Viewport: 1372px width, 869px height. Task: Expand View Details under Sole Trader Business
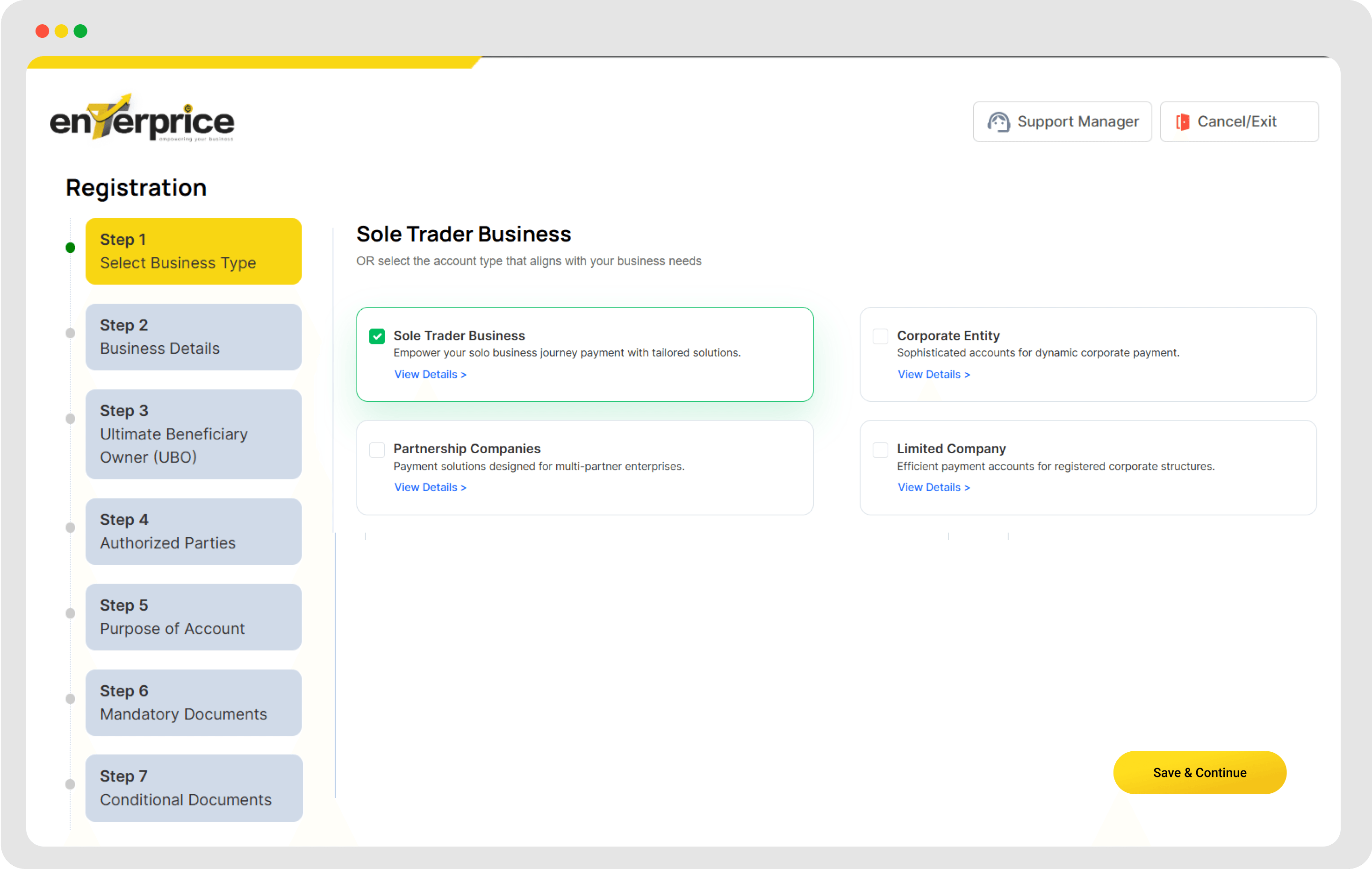[430, 374]
